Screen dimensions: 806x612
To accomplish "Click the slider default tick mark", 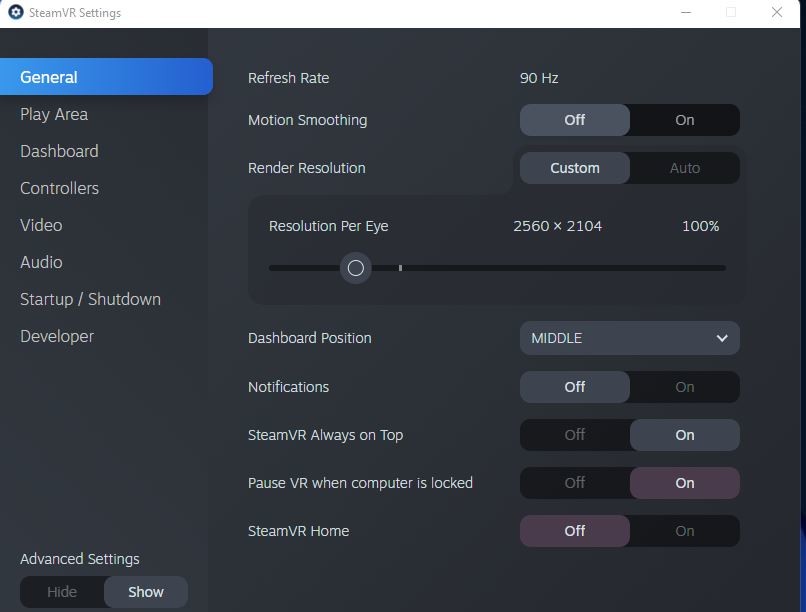I will [400, 268].
